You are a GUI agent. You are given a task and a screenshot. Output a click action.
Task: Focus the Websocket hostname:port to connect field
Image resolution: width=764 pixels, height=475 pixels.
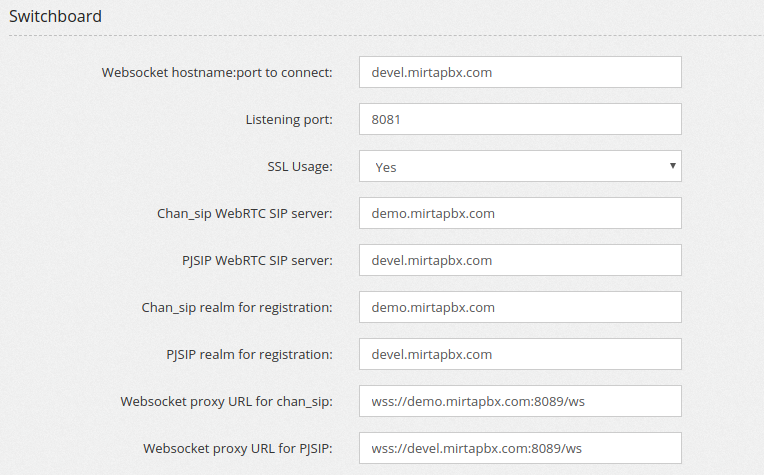tap(520, 72)
